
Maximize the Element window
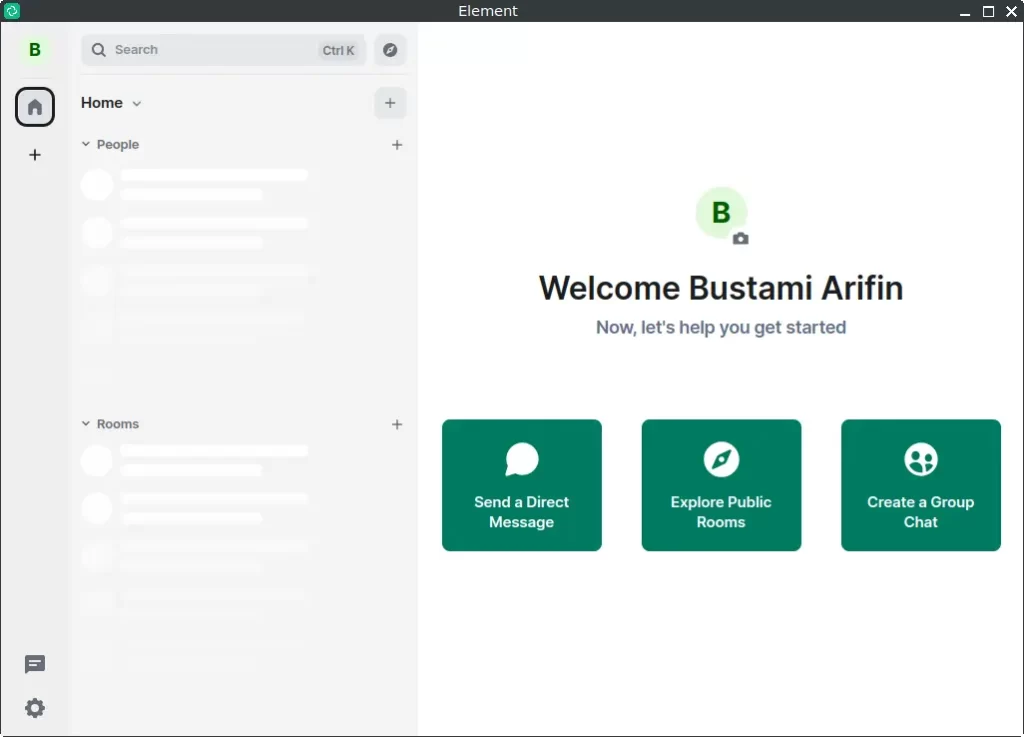point(988,11)
